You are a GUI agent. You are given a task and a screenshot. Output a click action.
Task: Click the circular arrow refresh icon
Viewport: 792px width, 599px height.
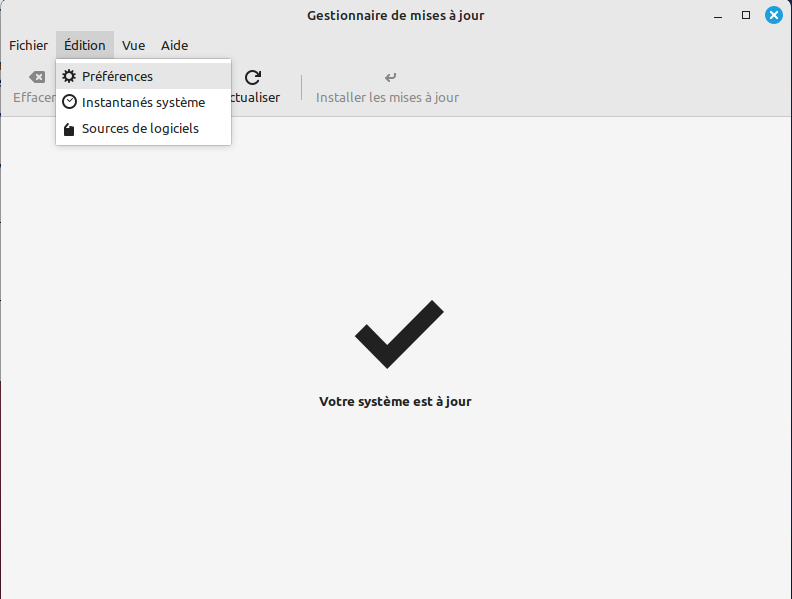click(253, 77)
